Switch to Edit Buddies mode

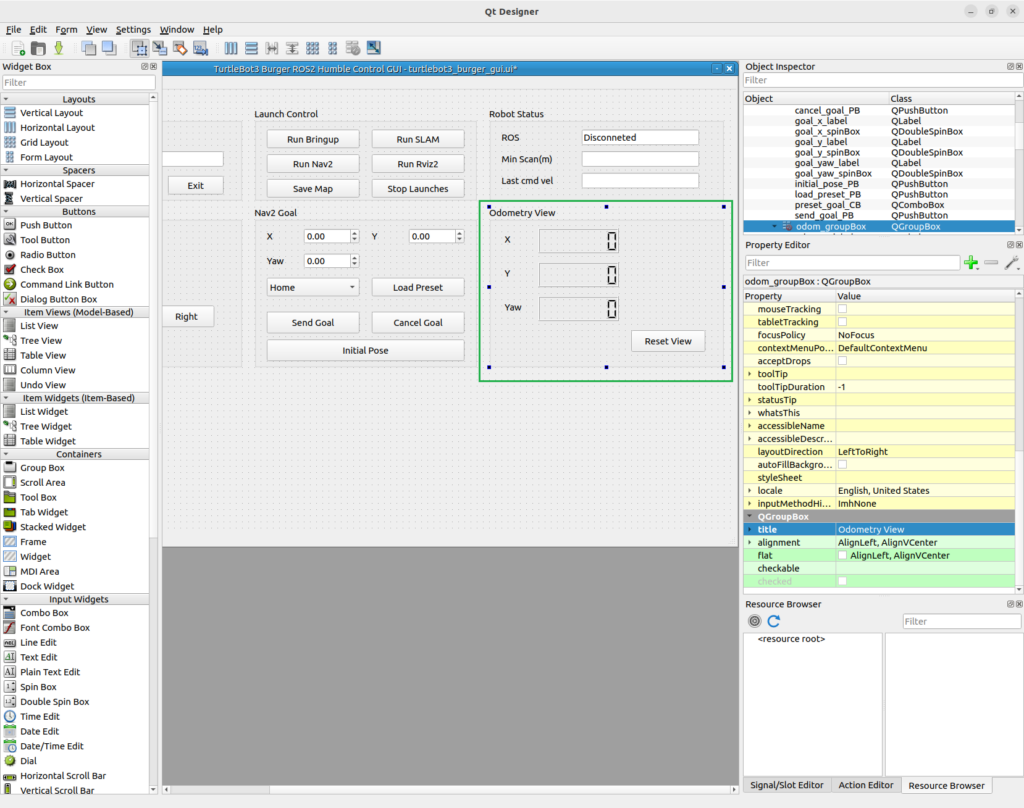[180, 48]
